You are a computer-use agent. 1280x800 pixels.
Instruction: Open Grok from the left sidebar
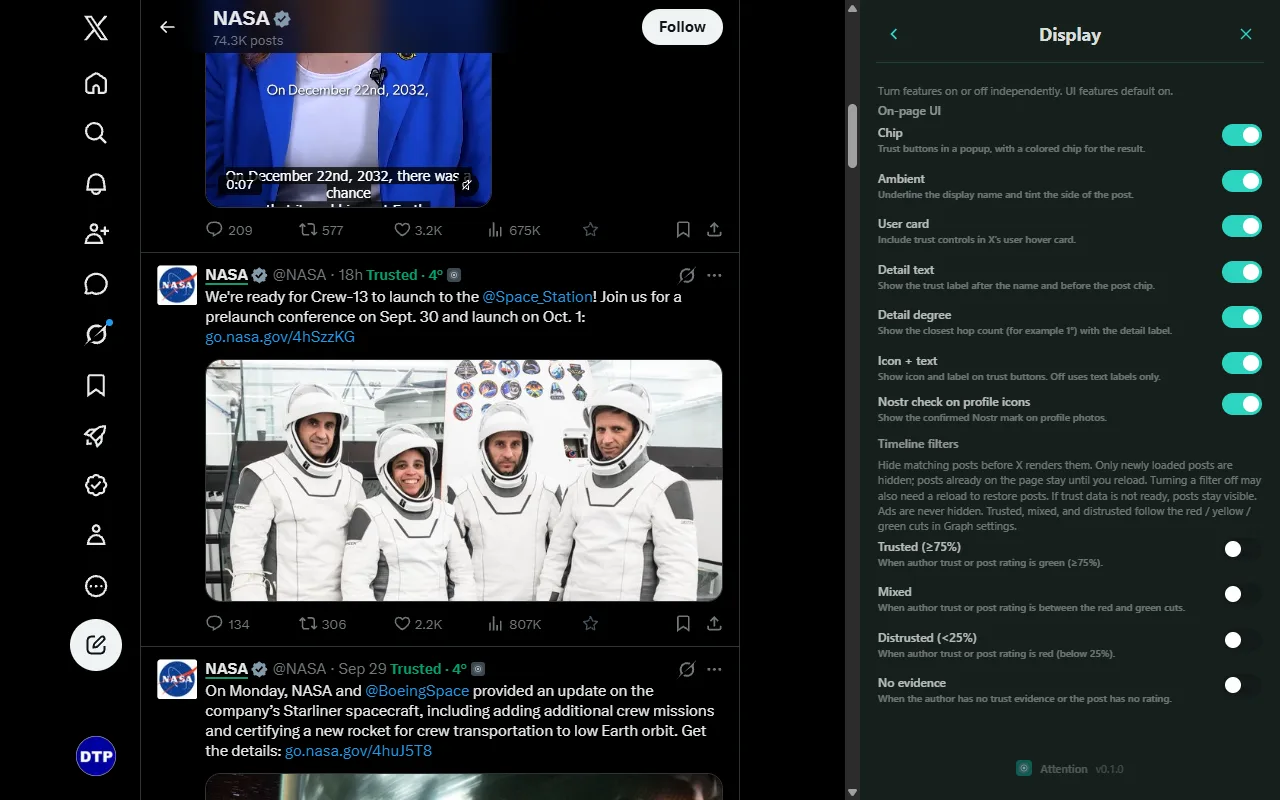[96, 335]
